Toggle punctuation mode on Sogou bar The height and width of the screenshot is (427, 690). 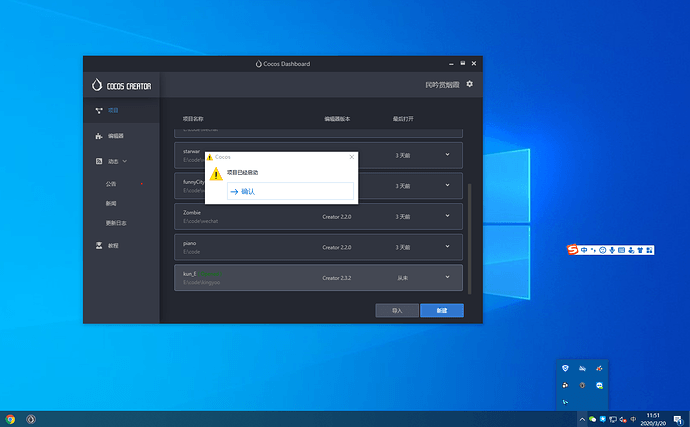(594, 250)
